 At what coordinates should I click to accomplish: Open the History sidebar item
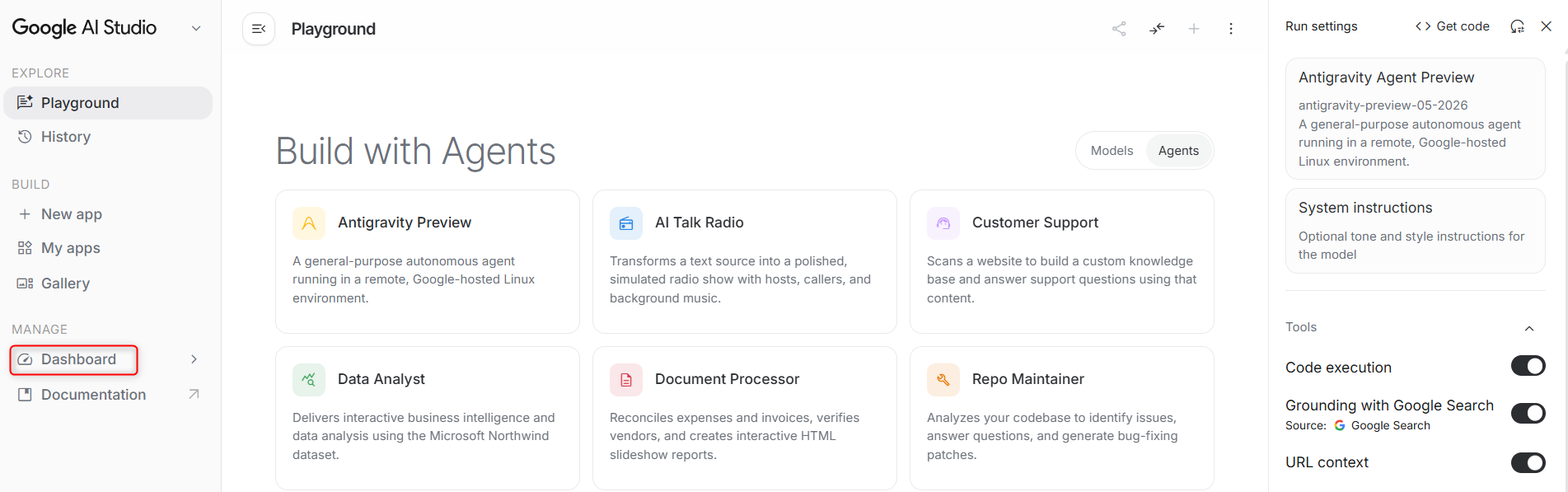pyautogui.click(x=108, y=137)
